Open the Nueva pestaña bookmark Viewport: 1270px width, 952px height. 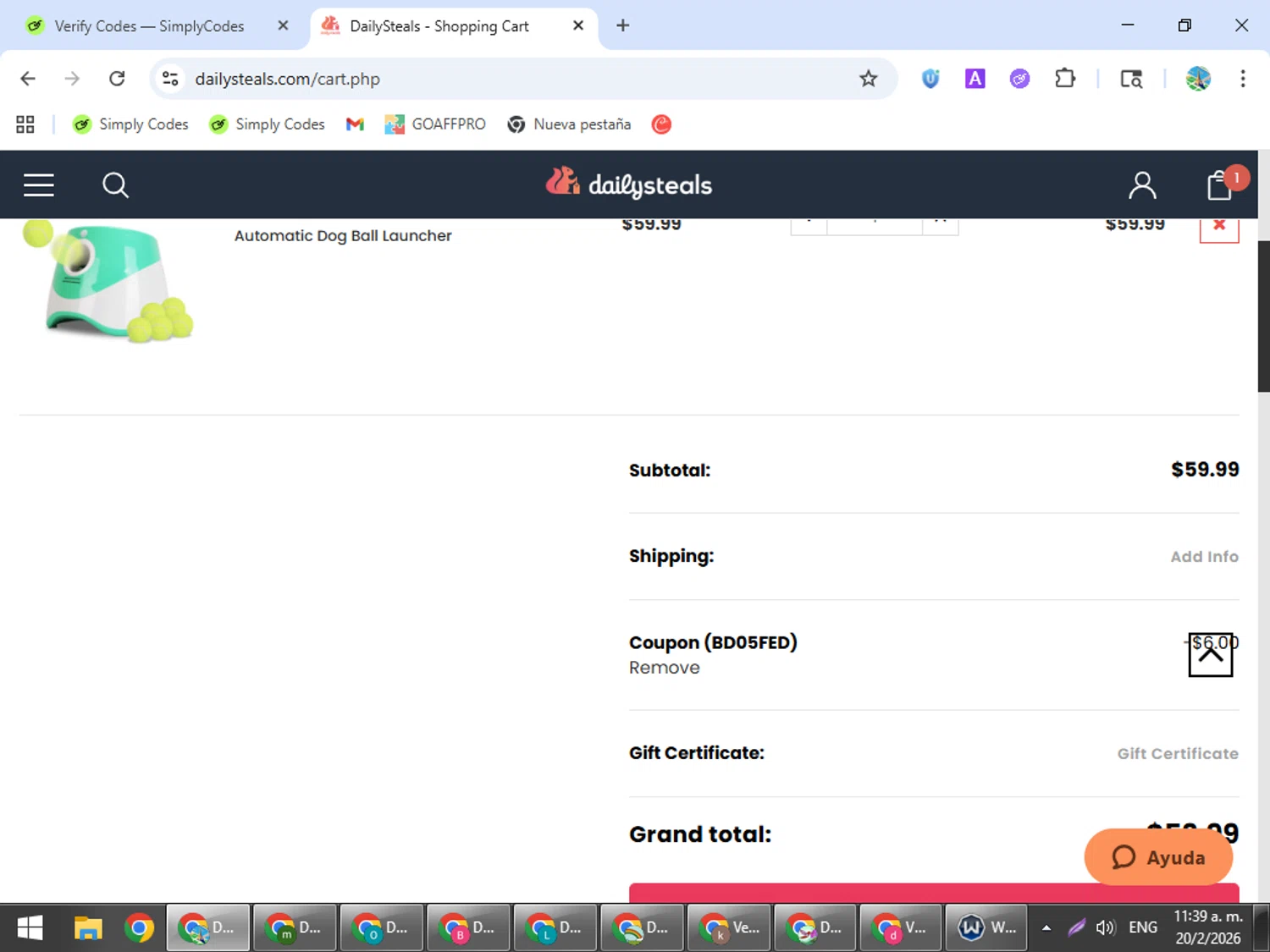569,124
